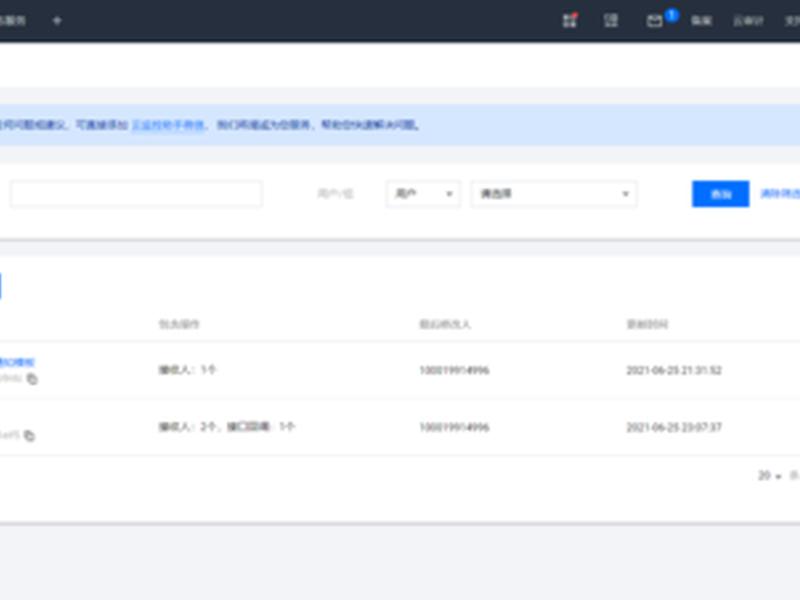Select the 接收人: 1个 cell
800x600 pixels.
click(188, 370)
